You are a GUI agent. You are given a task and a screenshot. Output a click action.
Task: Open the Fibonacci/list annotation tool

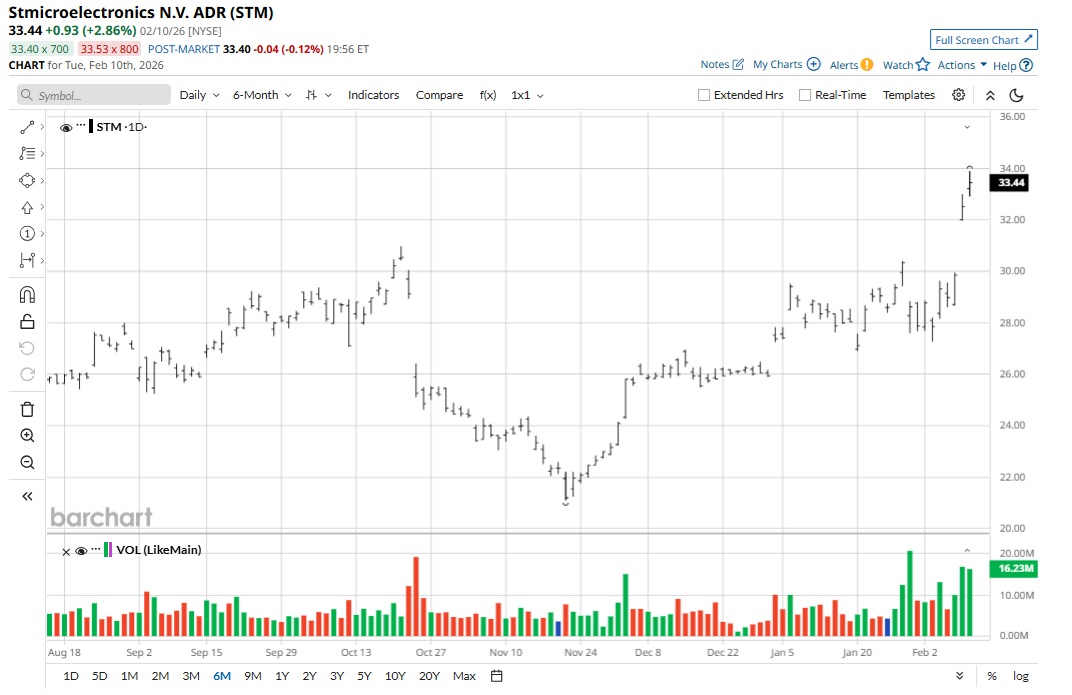pos(27,154)
